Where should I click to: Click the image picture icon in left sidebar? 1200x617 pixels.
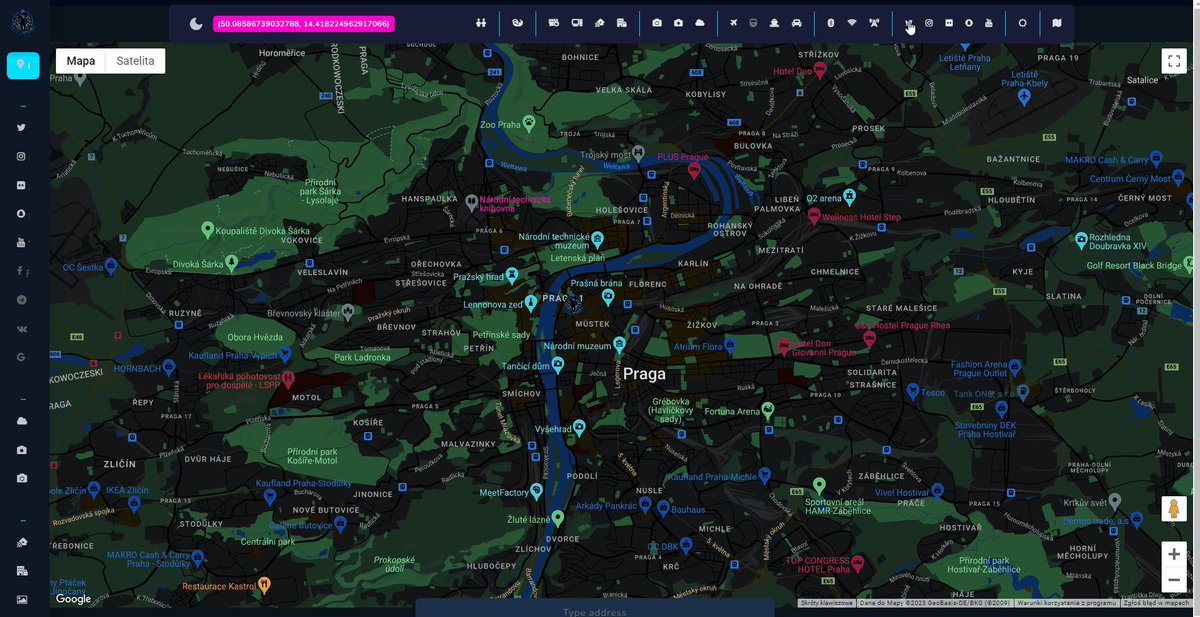tap(21, 599)
